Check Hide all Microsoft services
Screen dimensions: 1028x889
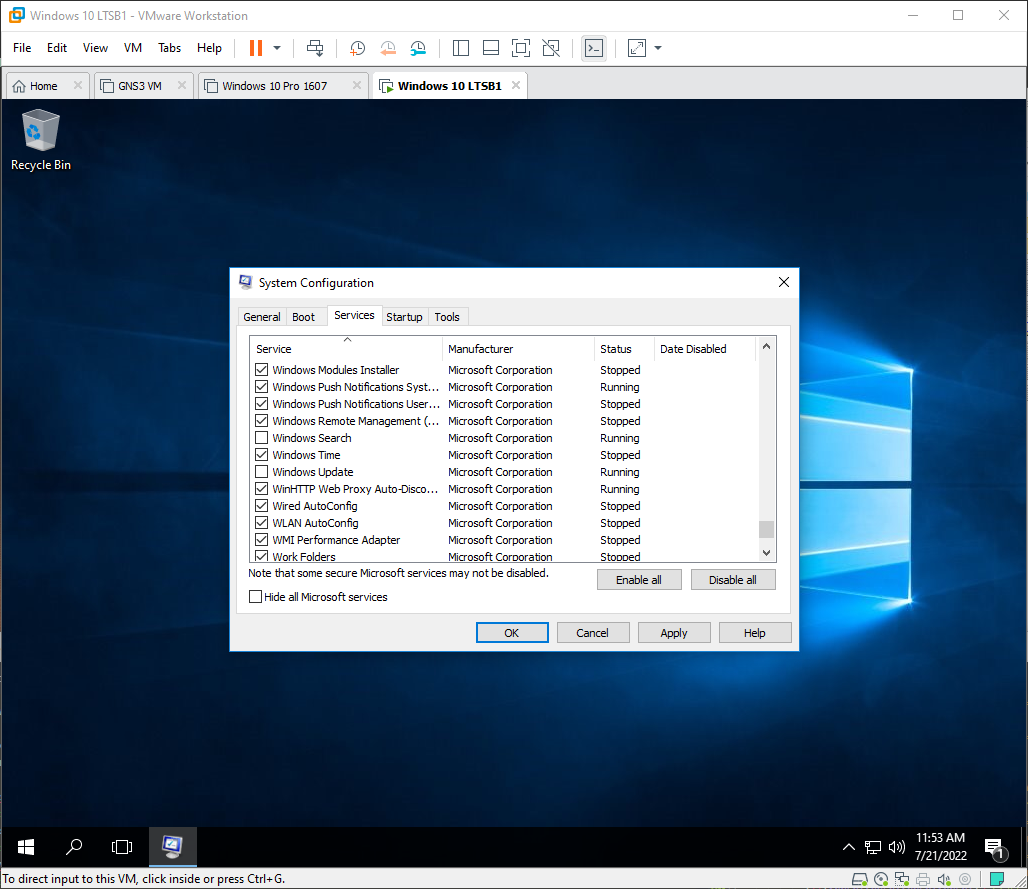(256, 597)
